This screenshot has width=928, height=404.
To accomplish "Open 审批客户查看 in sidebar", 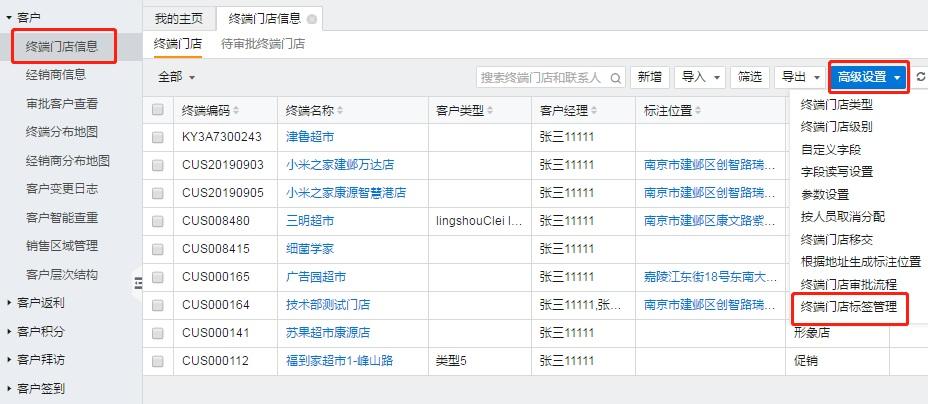I will click(62, 104).
